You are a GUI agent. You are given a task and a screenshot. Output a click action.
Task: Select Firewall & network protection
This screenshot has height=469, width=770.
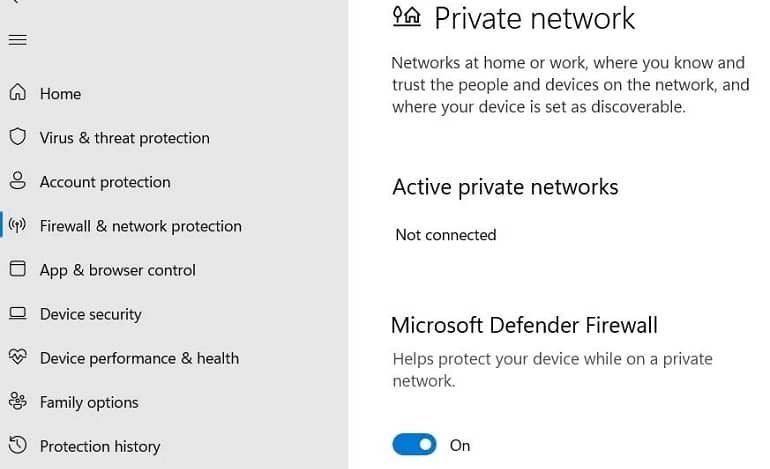click(140, 226)
